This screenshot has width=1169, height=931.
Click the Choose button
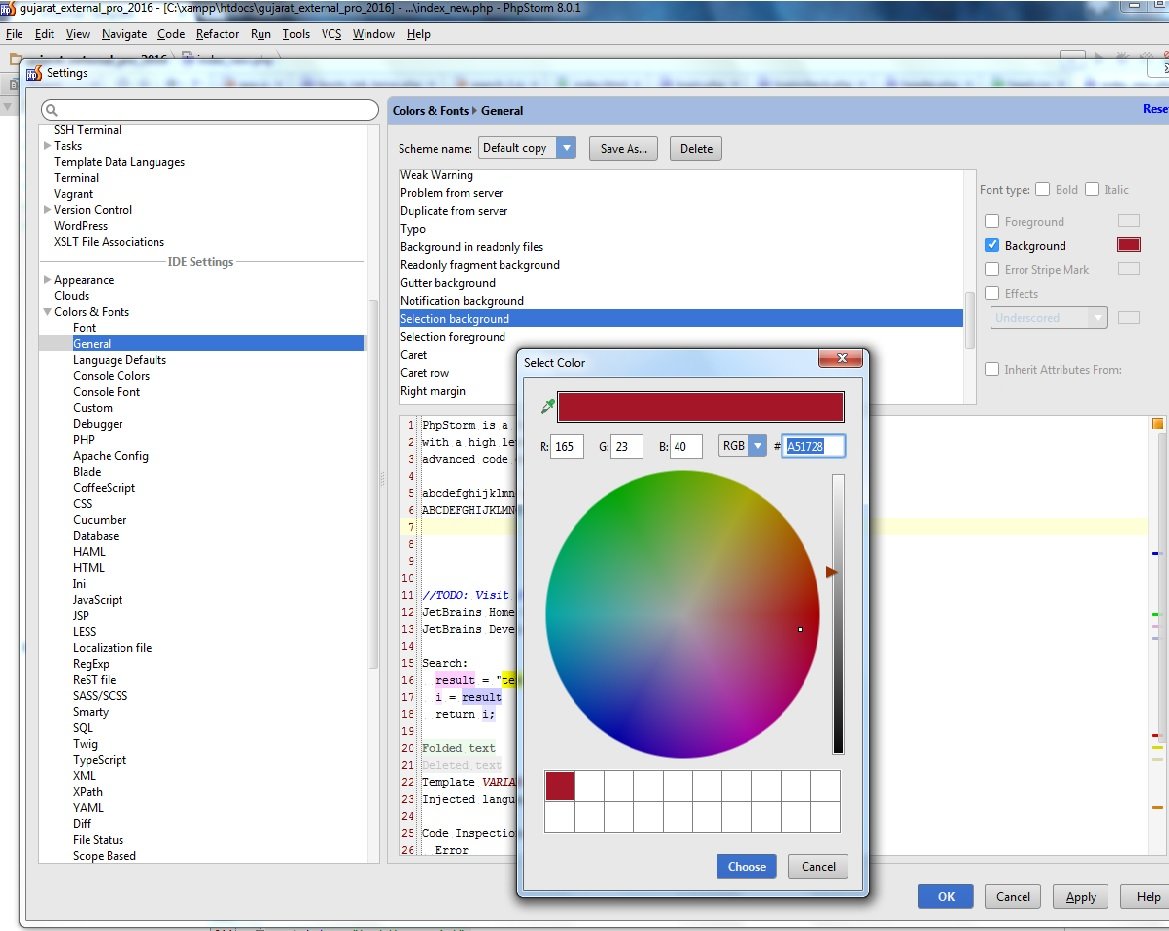tap(746, 867)
